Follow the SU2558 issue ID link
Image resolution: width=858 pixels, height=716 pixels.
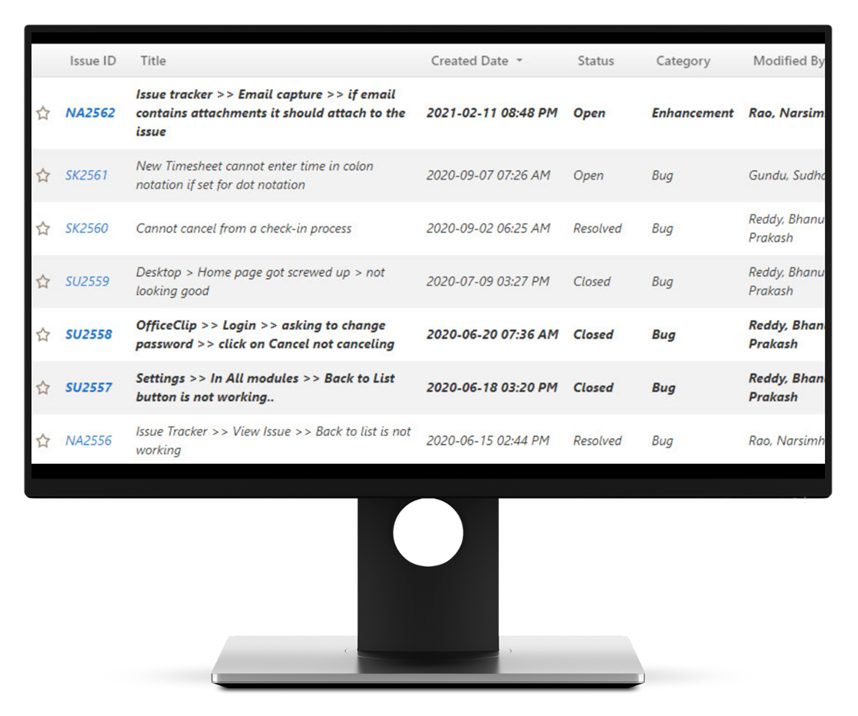[x=89, y=334]
